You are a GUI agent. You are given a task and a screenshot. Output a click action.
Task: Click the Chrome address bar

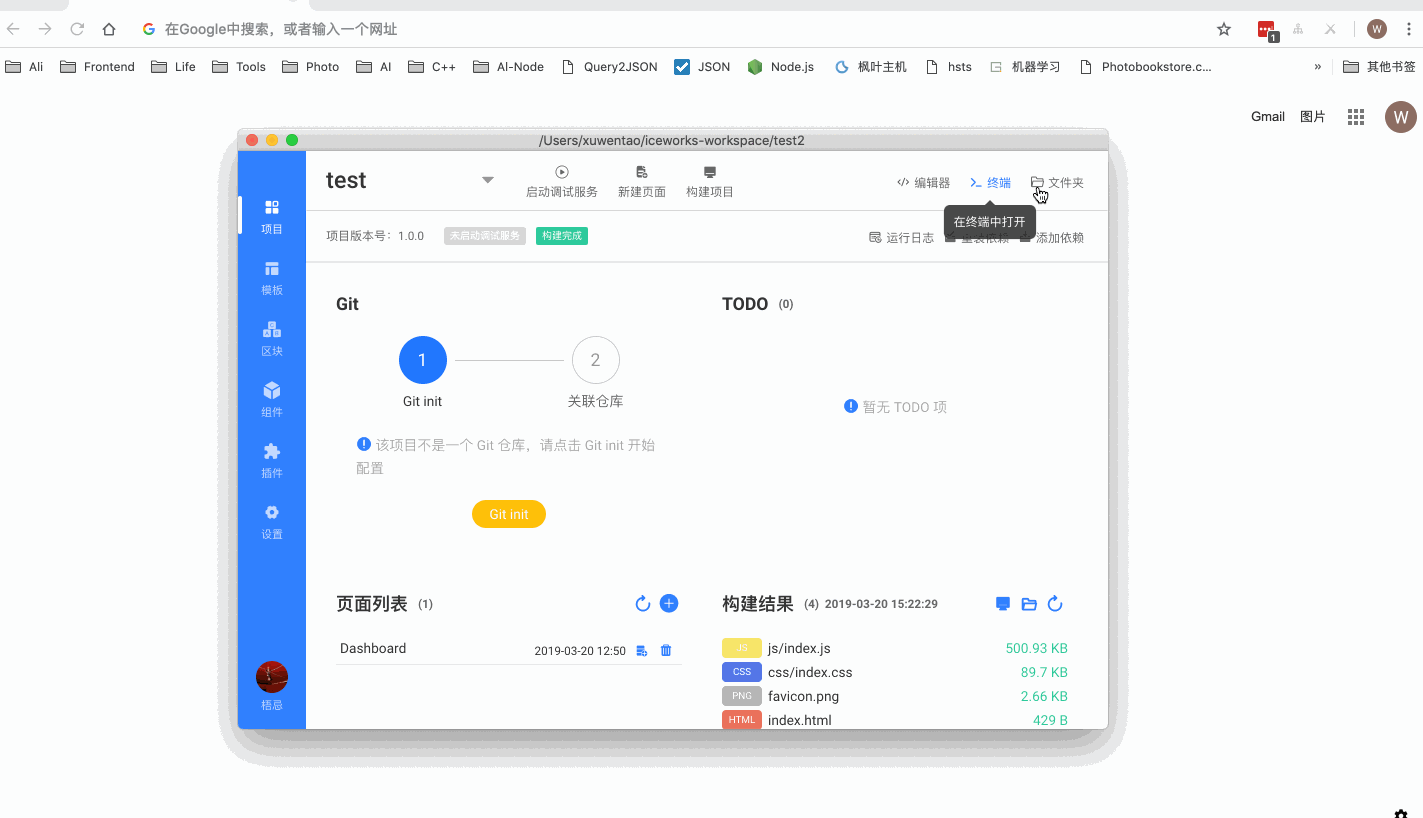[x=670, y=29]
